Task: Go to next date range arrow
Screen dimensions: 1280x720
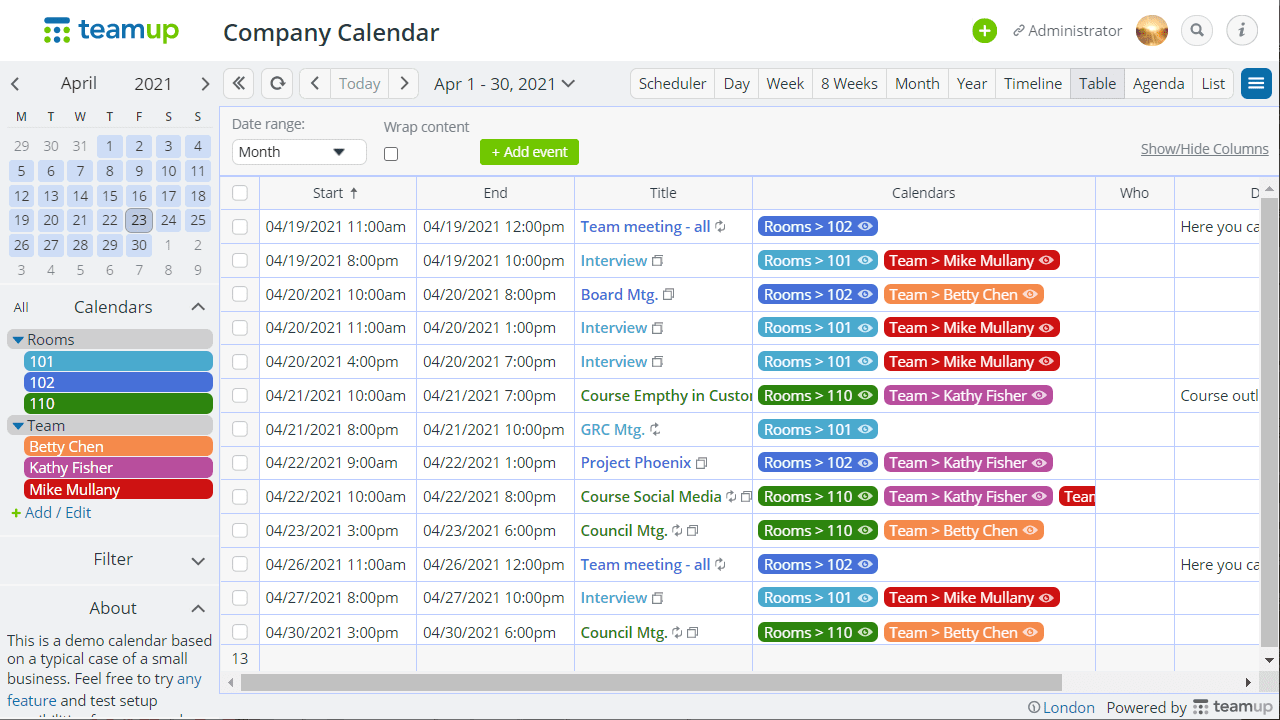Action: coord(404,84)
